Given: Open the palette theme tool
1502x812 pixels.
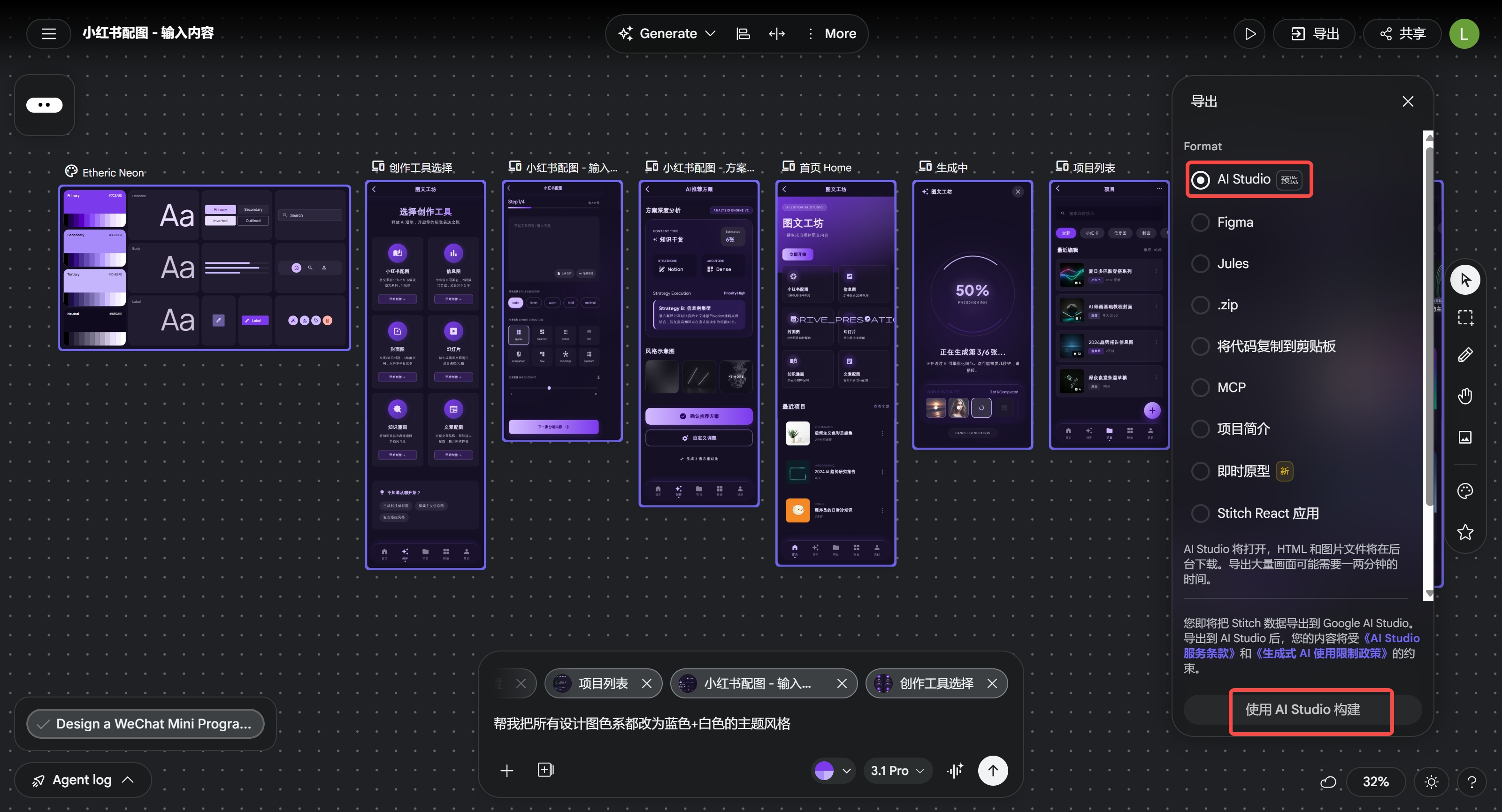Looking at the screenshot, I should coord(1465,491).
